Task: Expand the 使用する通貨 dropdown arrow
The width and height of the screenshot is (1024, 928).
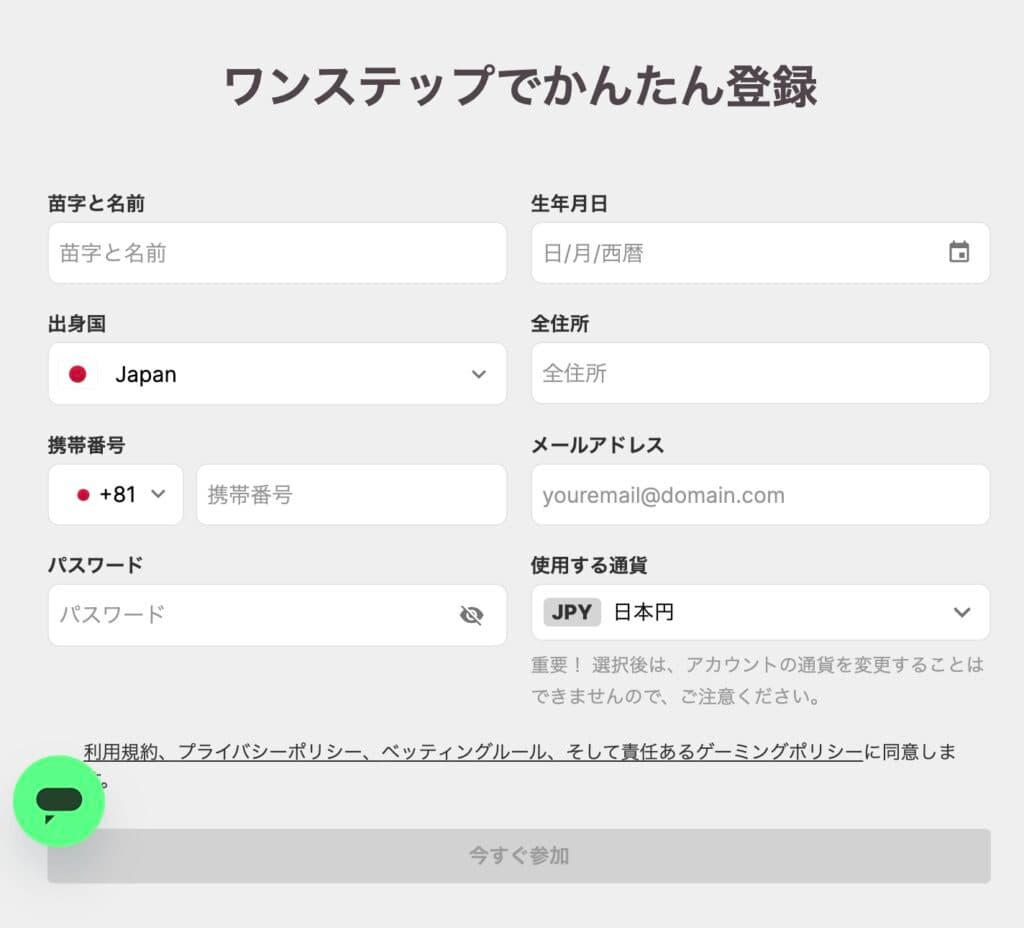Action: 962,612
